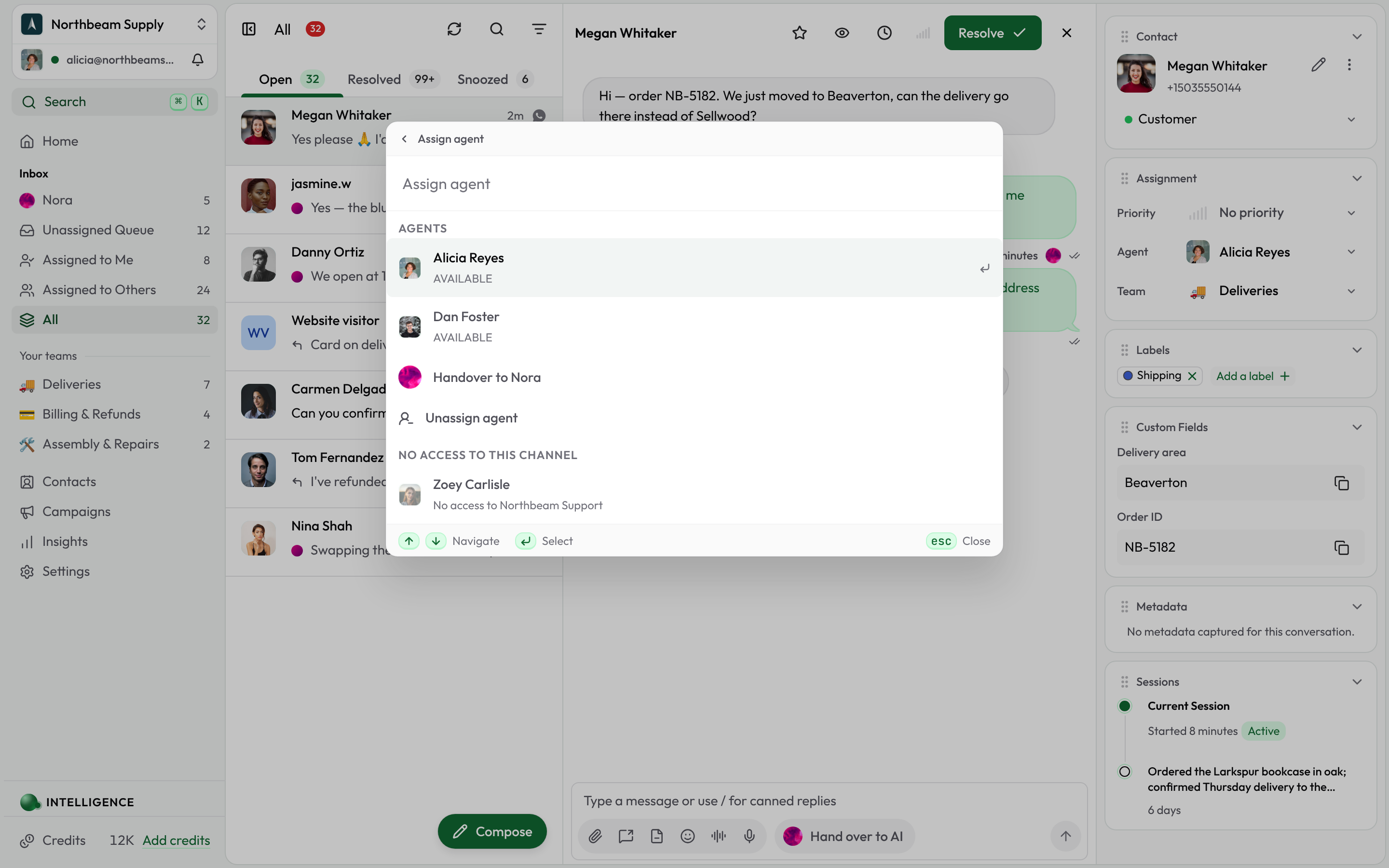The width and height of the screenshot is (1389, 868).
Task: Click the snooze clock icon
Action: click(885, 33)
